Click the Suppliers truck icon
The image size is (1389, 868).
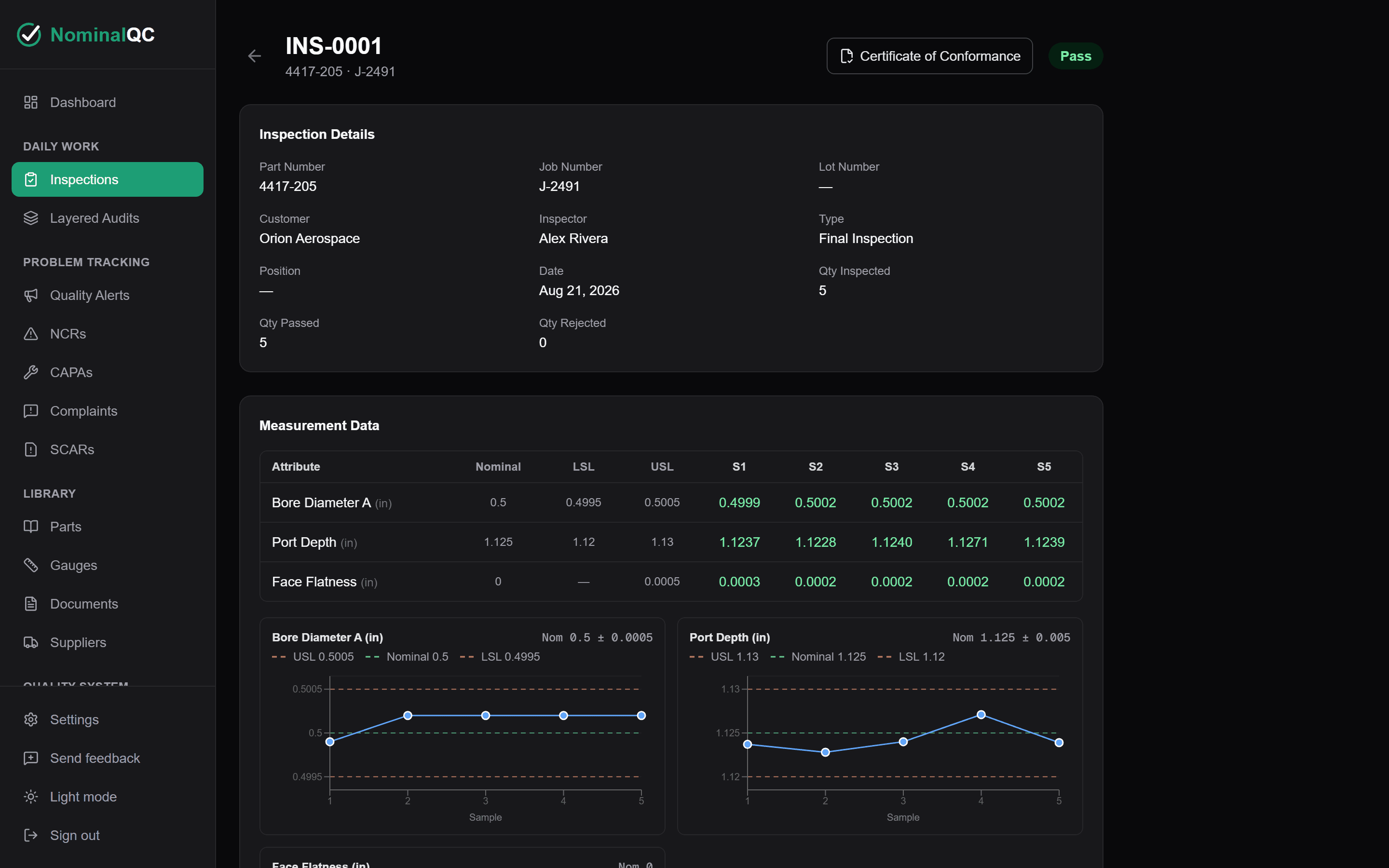(x=31, y=642)
